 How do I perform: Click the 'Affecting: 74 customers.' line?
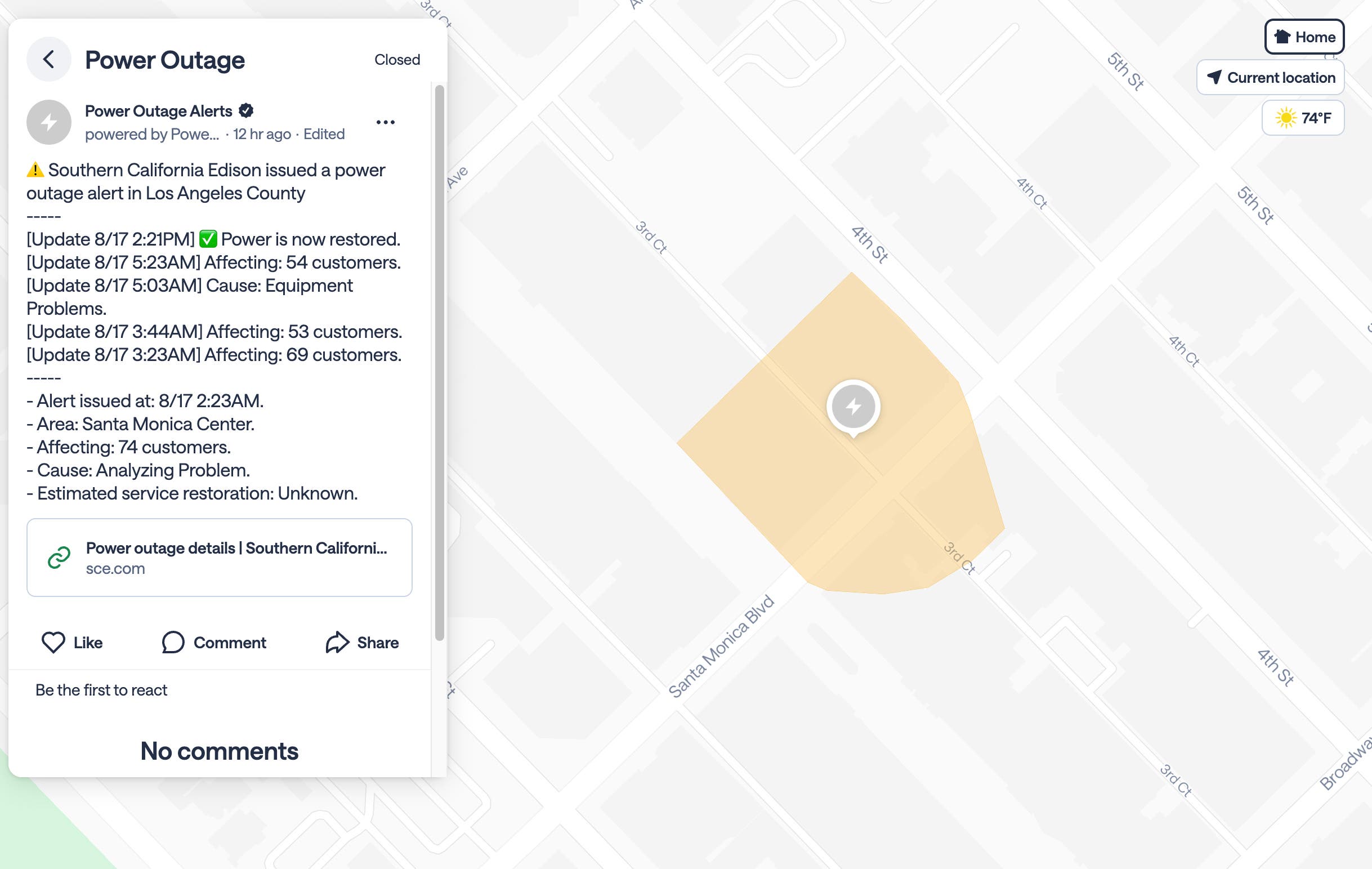coord(129,447)
